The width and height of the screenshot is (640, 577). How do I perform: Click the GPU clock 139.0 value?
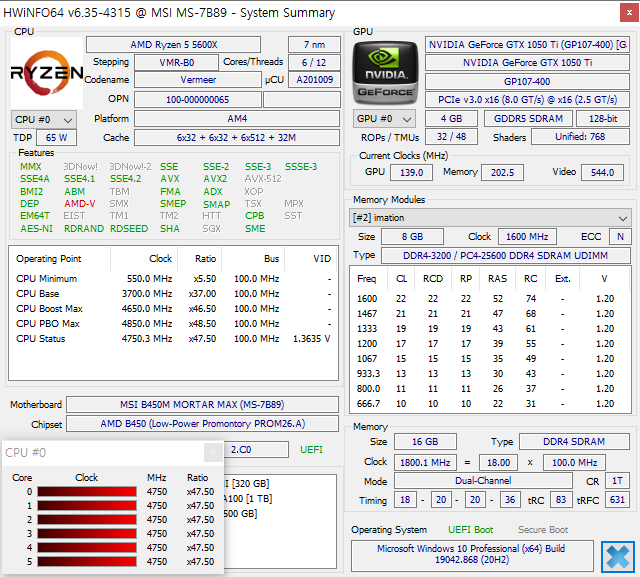coord(411,173)
